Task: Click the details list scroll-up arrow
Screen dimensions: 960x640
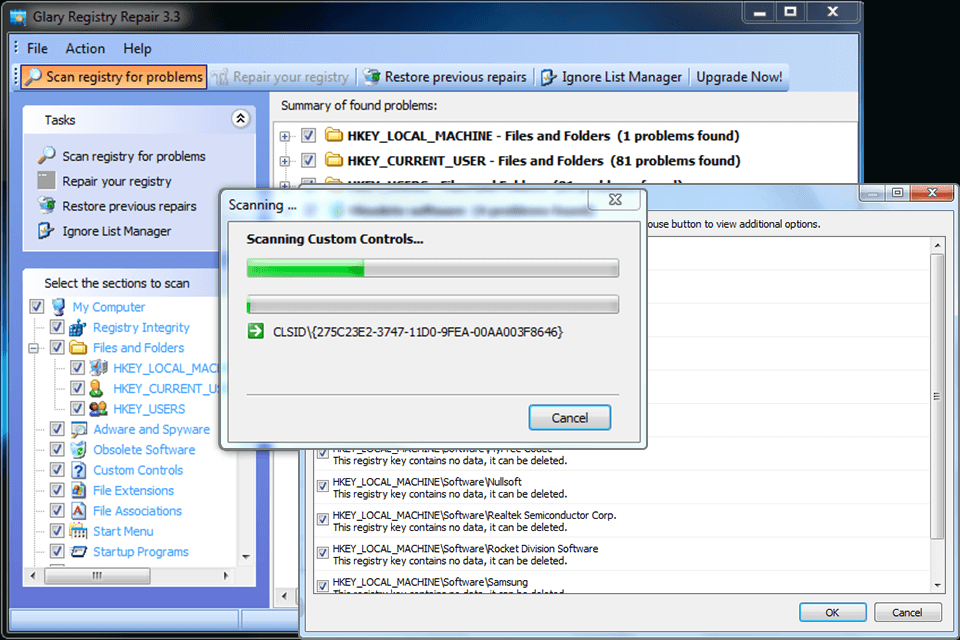Action: click(937, 246)
